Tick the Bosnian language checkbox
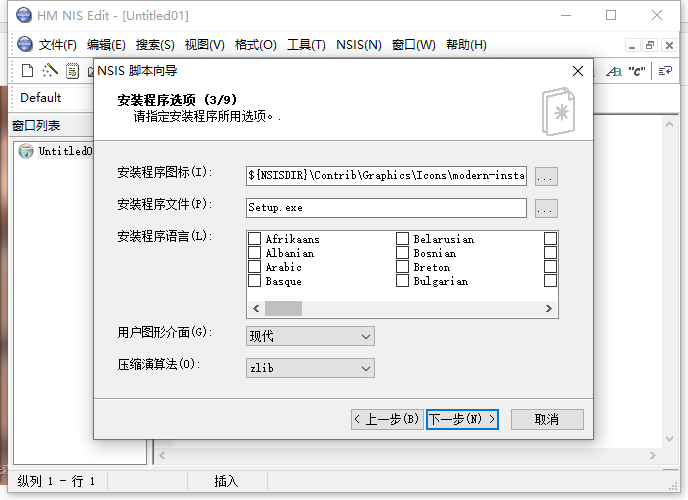The height and width of the screenshot is (500, 688). pos(402,253)
